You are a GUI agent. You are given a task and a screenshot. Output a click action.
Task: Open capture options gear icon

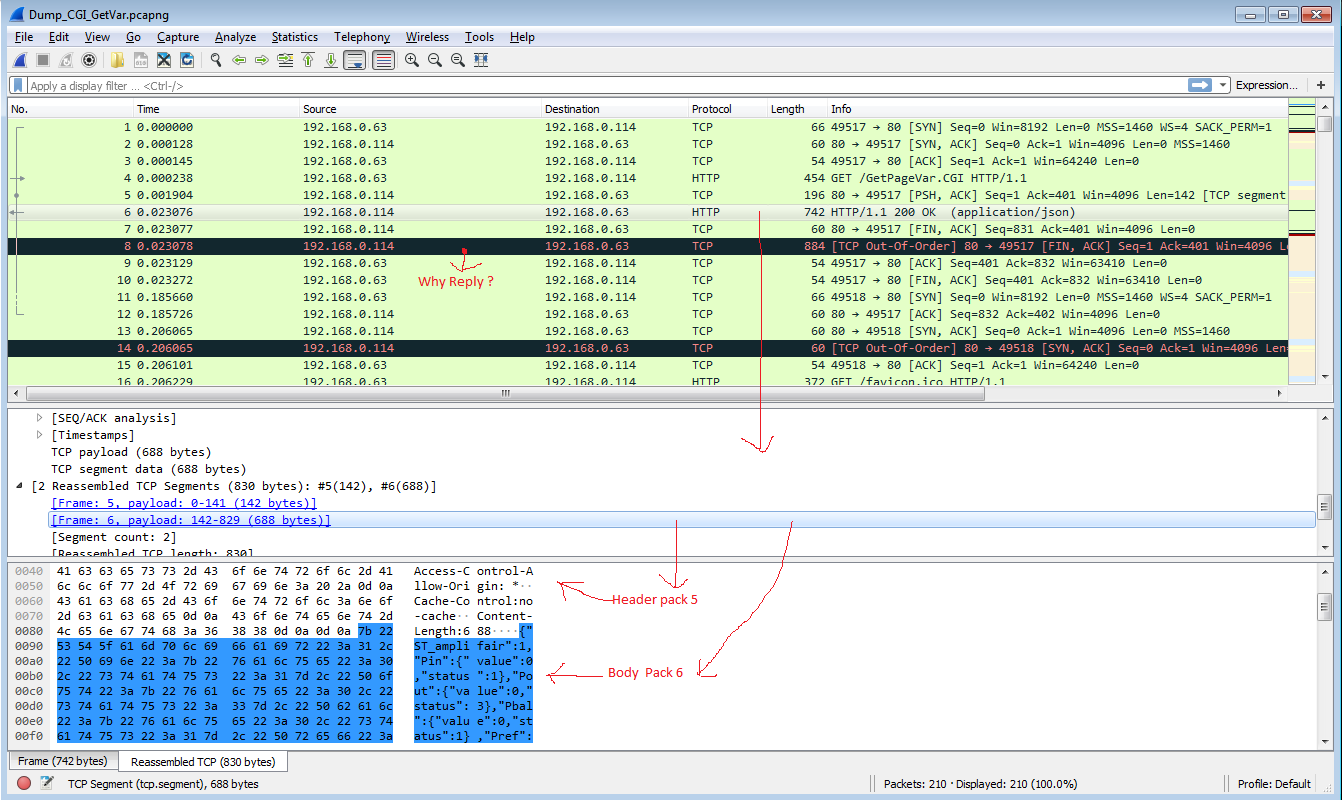88,60
